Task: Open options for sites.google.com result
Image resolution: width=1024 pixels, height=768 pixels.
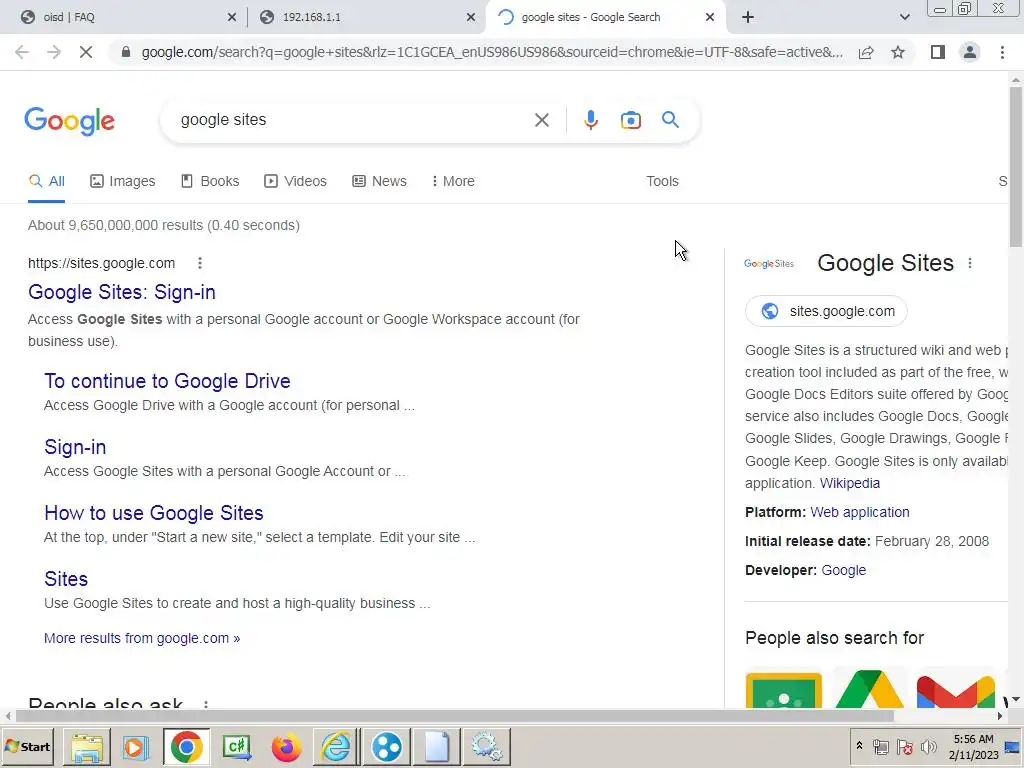Action: pyautogui.click(x=200, y=263)
